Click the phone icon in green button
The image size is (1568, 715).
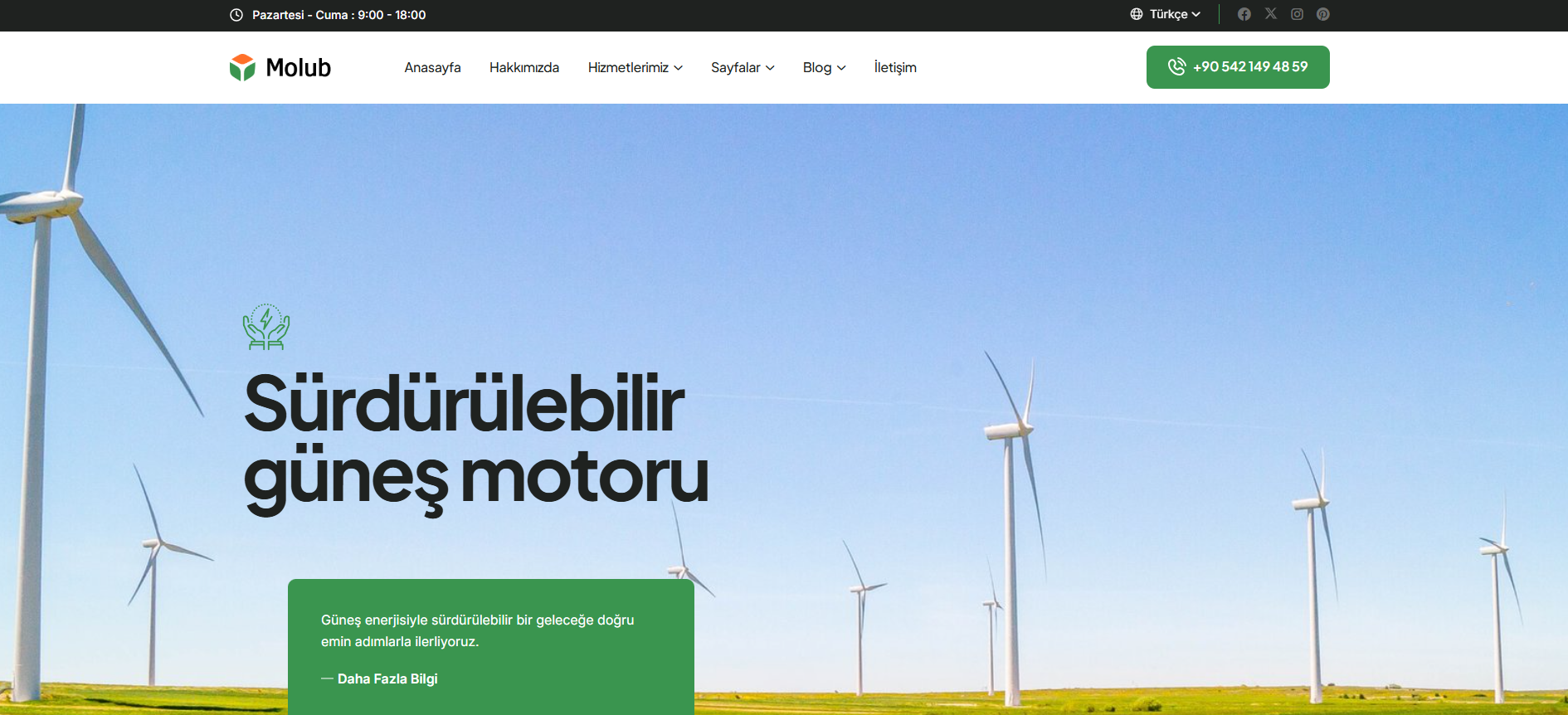point(1176,67)
